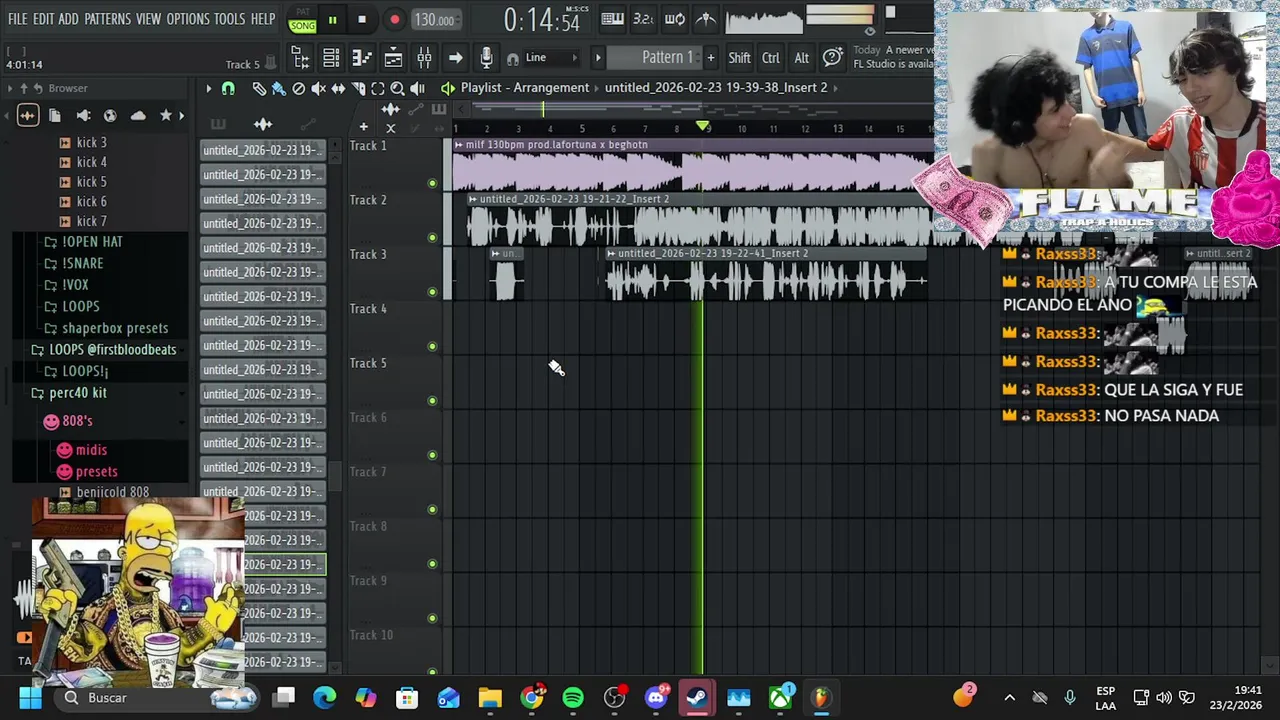Open the FILE menu

tap(18, 19)
